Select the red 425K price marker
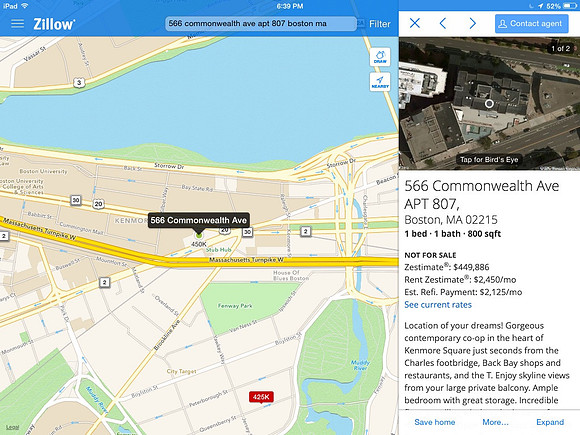The height and width of the screenshot is (435, 580). tap(261, 397)
